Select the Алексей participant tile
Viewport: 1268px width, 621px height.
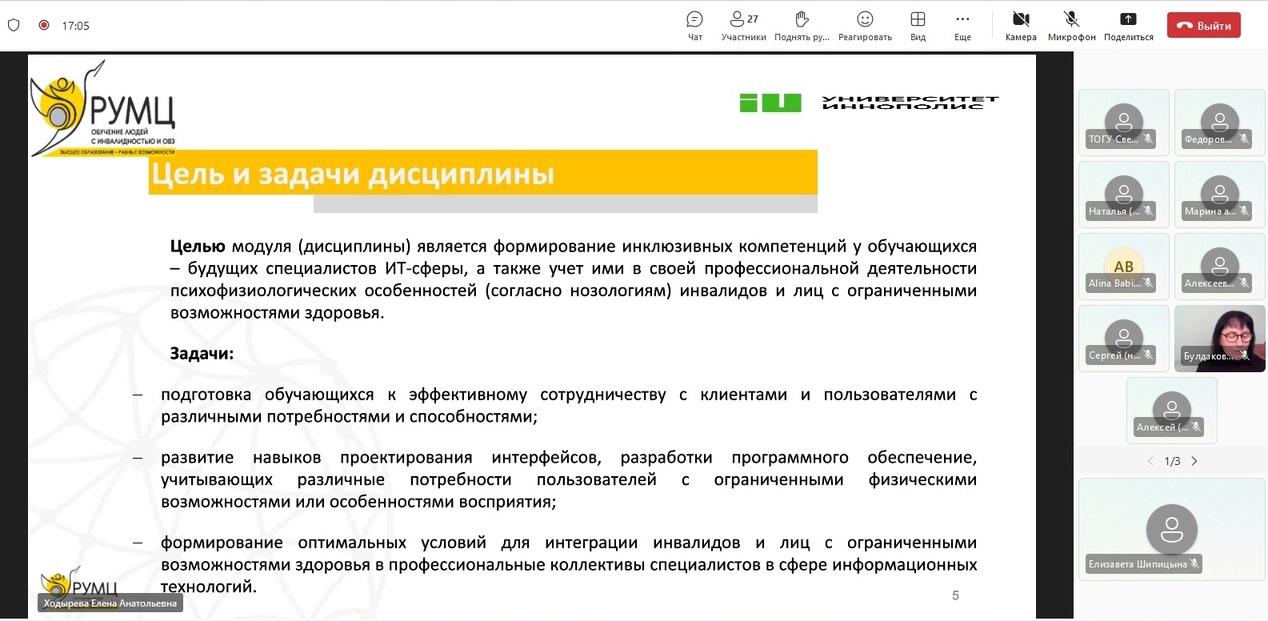click(1171, 409)
